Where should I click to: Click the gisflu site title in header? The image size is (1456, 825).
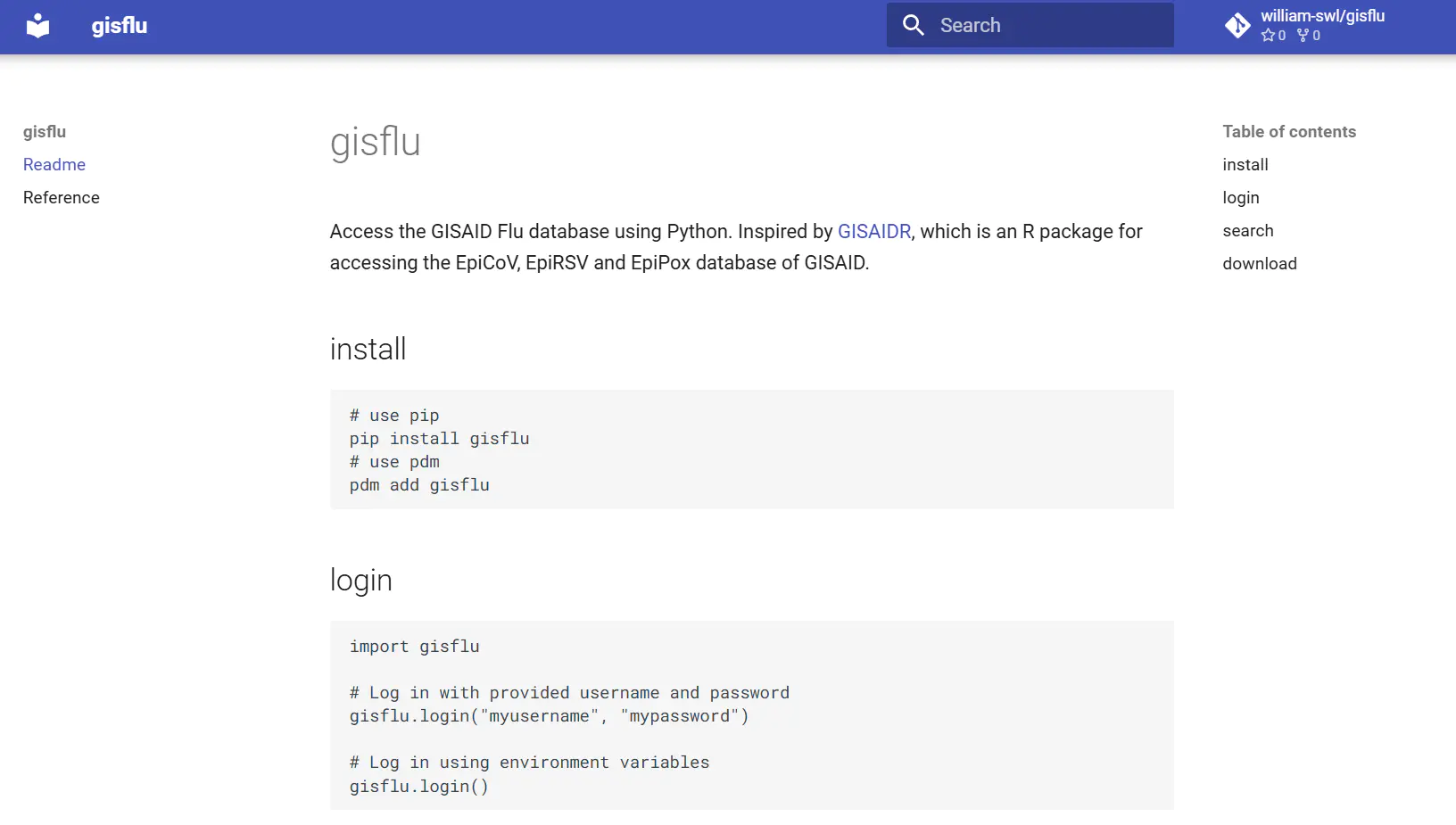point(120,26)
